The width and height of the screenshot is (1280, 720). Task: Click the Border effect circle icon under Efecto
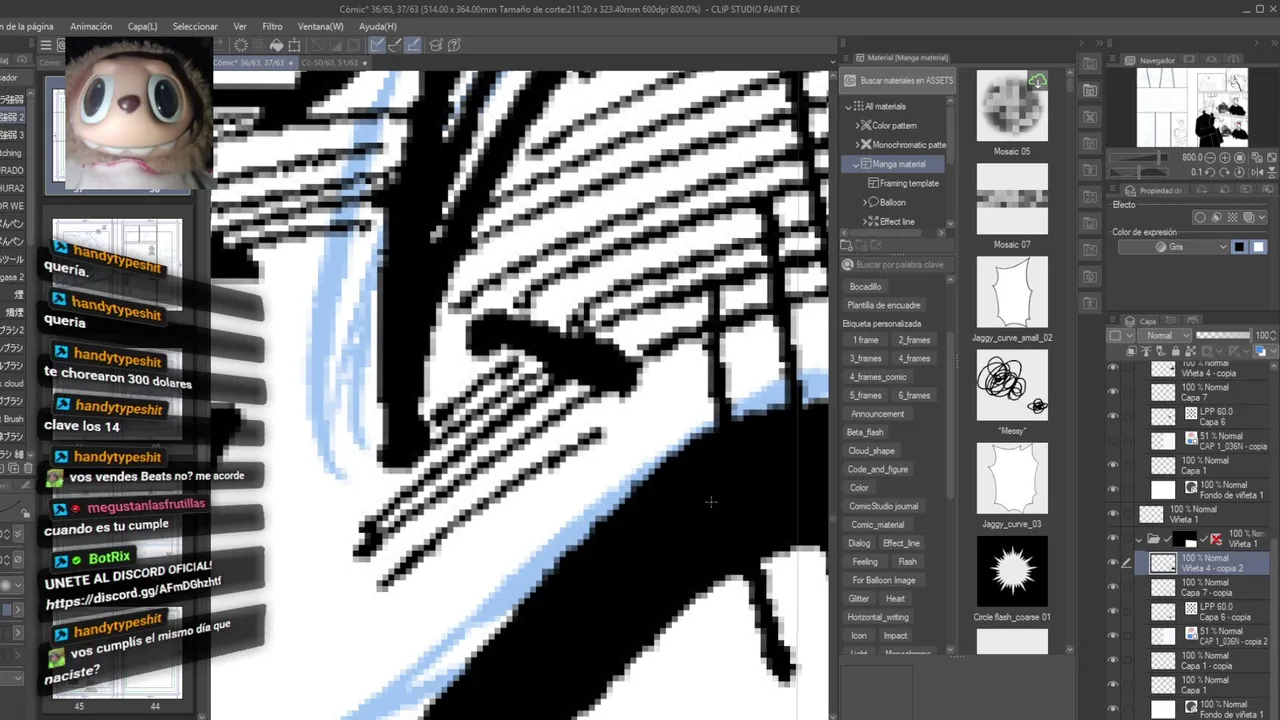click(x=1200, y=217)
